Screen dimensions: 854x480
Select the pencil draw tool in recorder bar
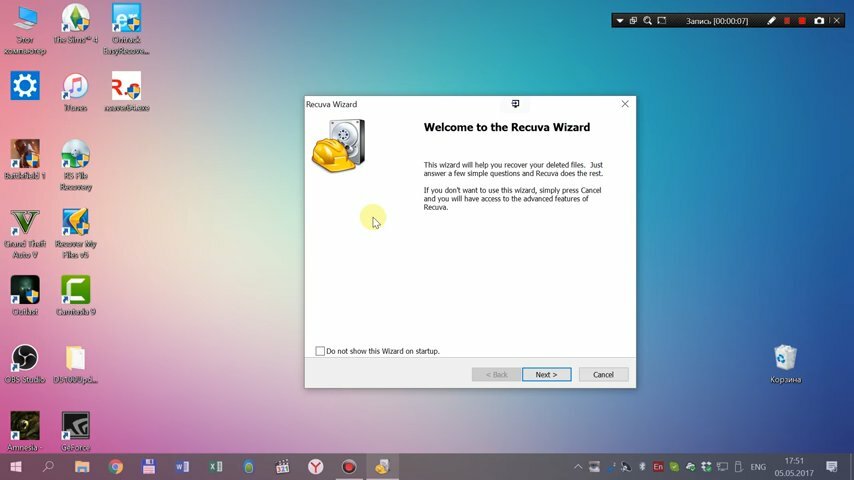[771, 21]
